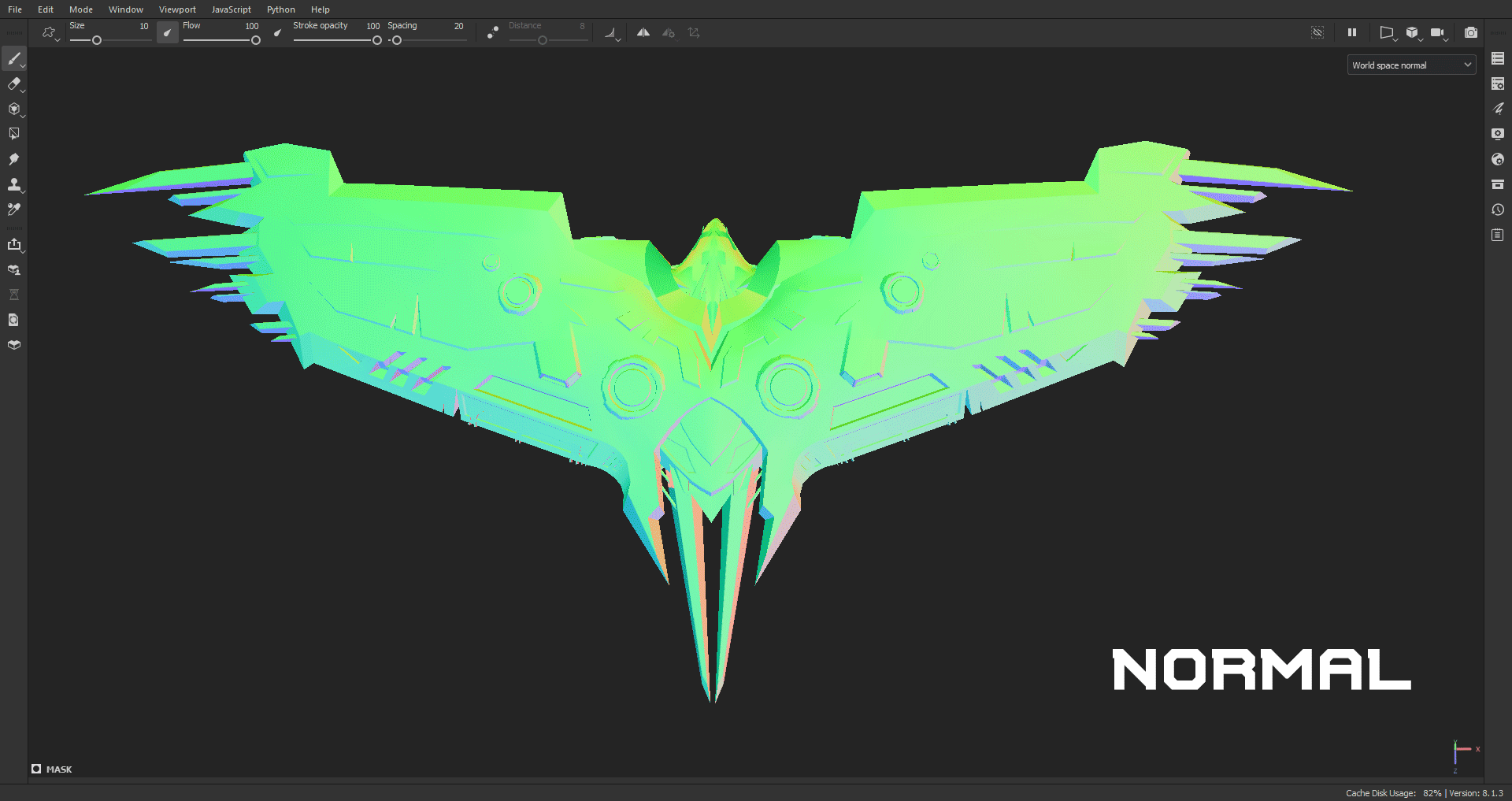Viewport: 1512px width, 801px height.
Task: Open Display Settings panel icon
Action: (1498, 134)
